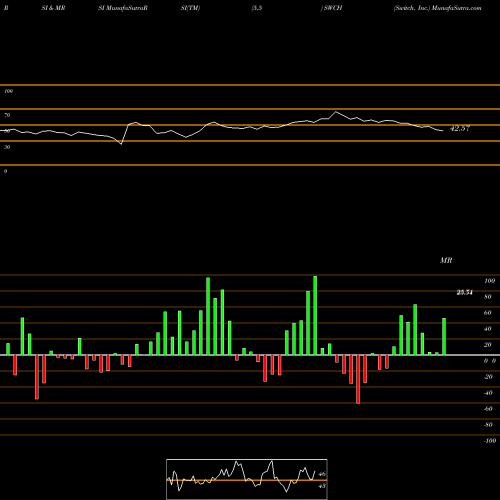The image size is (500, 500).
Task: Click the 46 value in mini chart
Action: click(322, 474)
